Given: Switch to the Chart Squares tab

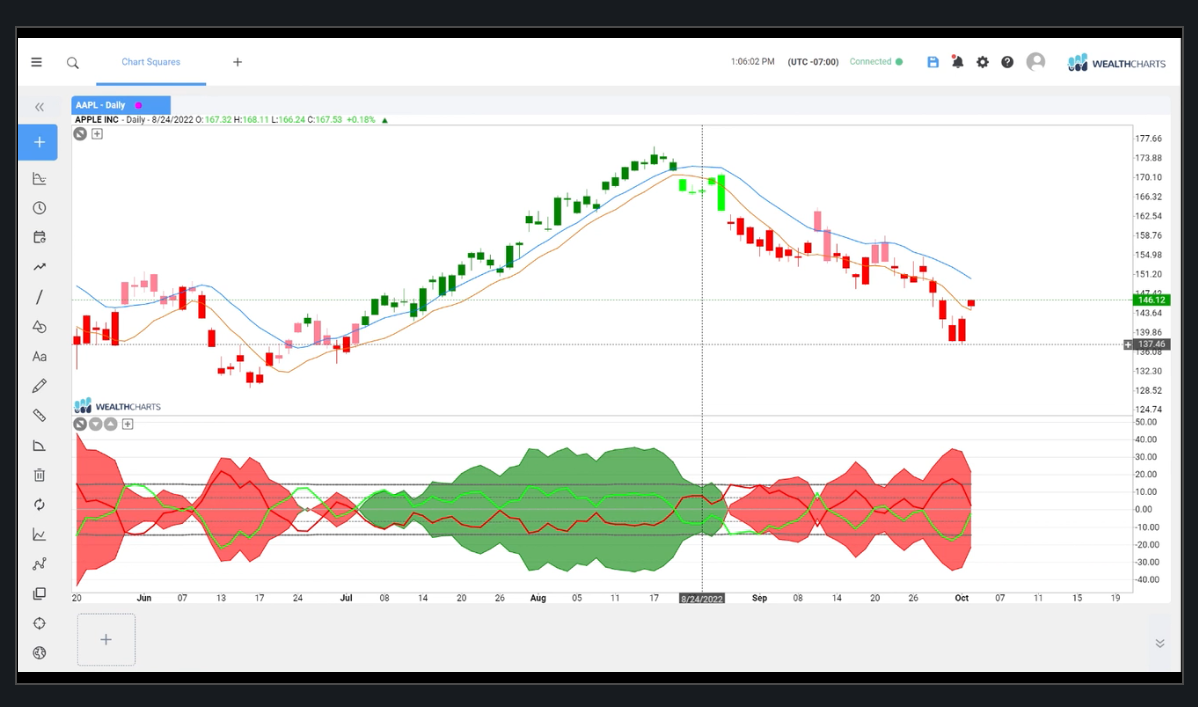Looking at the screenshot, I should click(x=151, y=62).
